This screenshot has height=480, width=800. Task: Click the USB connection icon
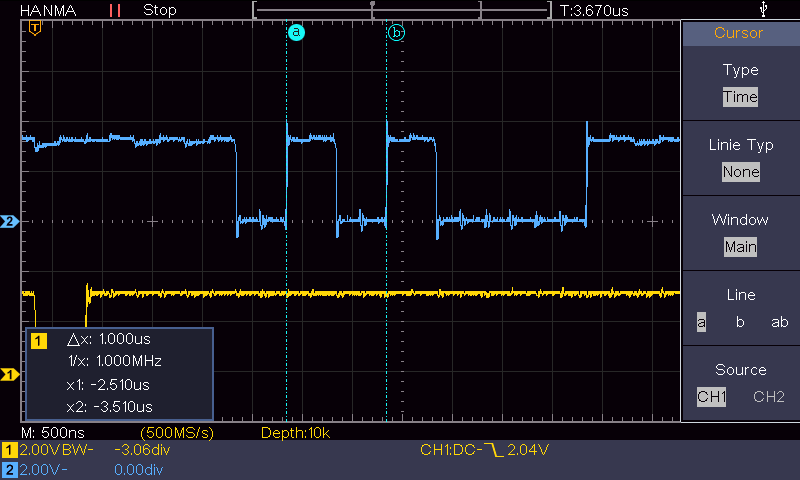[763, 9]
